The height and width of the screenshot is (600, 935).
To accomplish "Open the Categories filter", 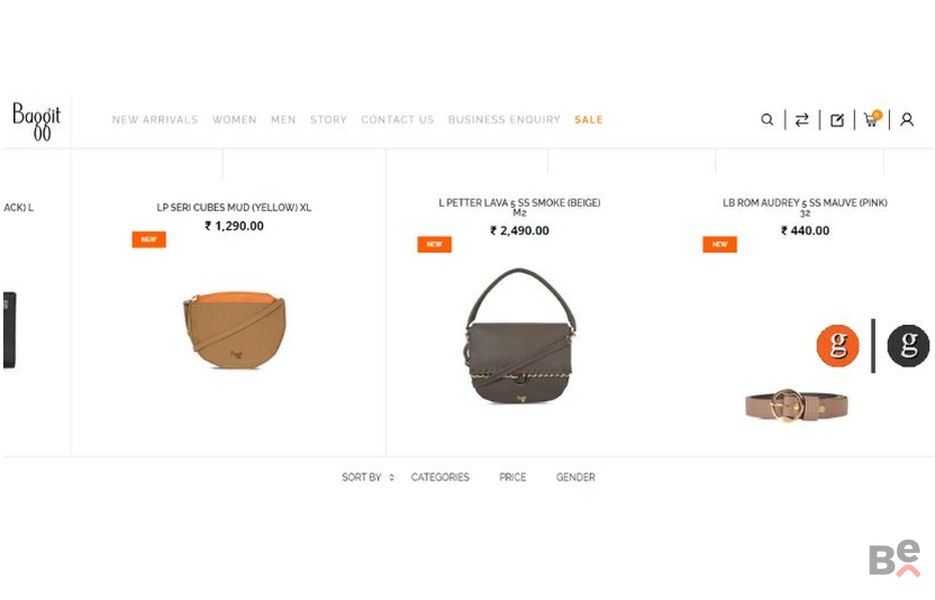I will [x=440, y=477].
